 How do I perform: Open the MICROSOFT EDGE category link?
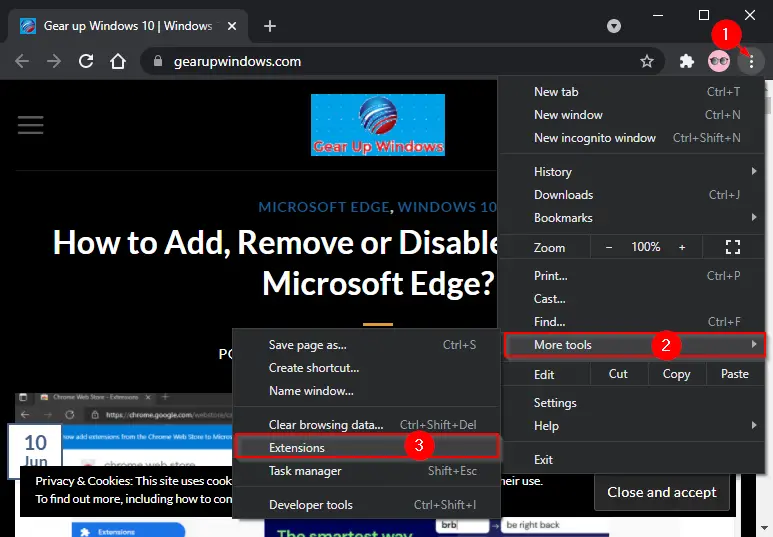(324, 207)
